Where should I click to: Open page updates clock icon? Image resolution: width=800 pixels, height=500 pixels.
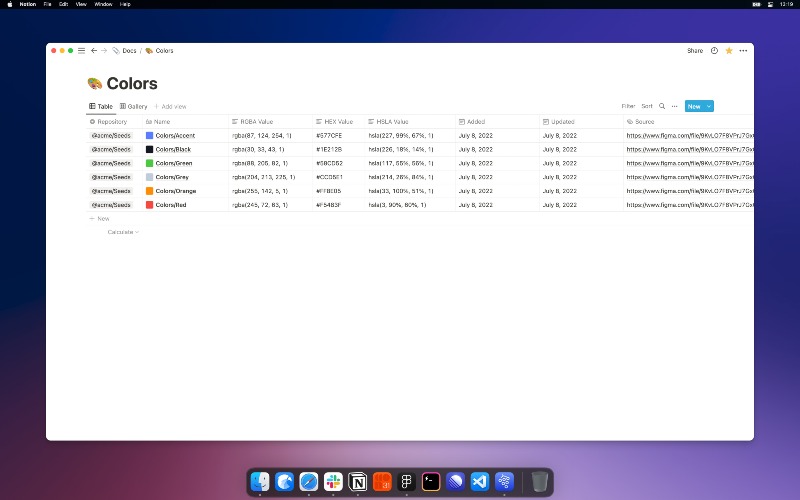[714, 51]
